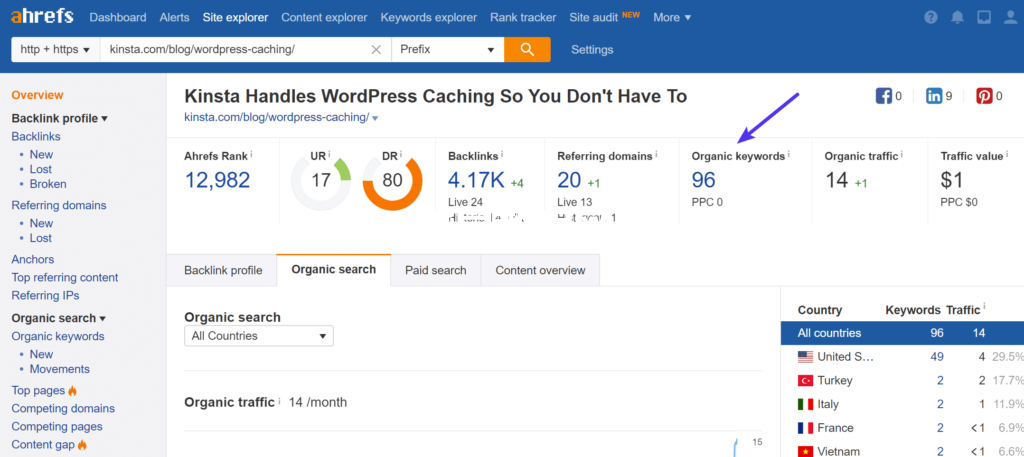
Task: Open the user account profile icon
Action: click(x=1010, y=18)
